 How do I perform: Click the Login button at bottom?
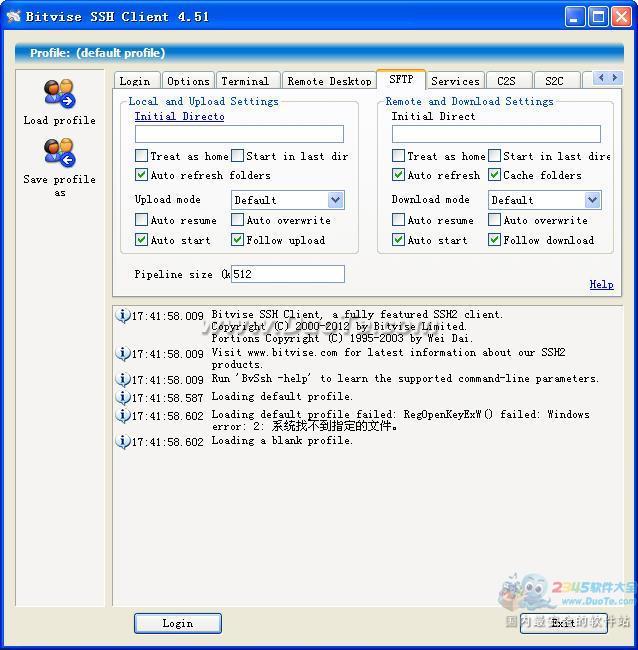click(x=178, y=623)
